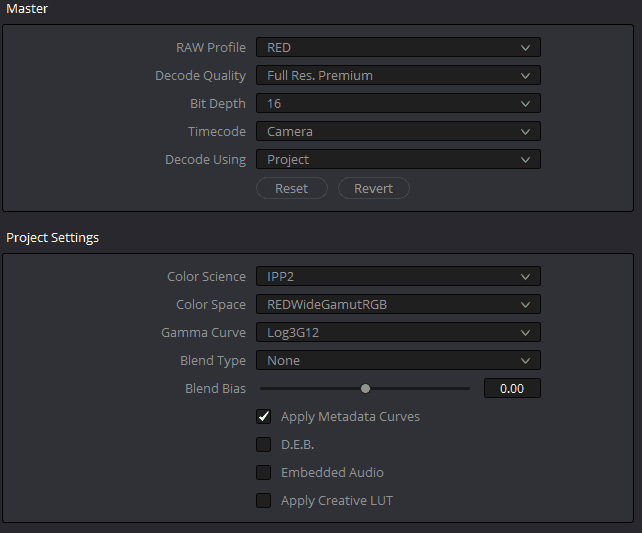The image size is (642, 533).
Task: Enable the Embedded Audio checkbox
Action: click(263, 472)
